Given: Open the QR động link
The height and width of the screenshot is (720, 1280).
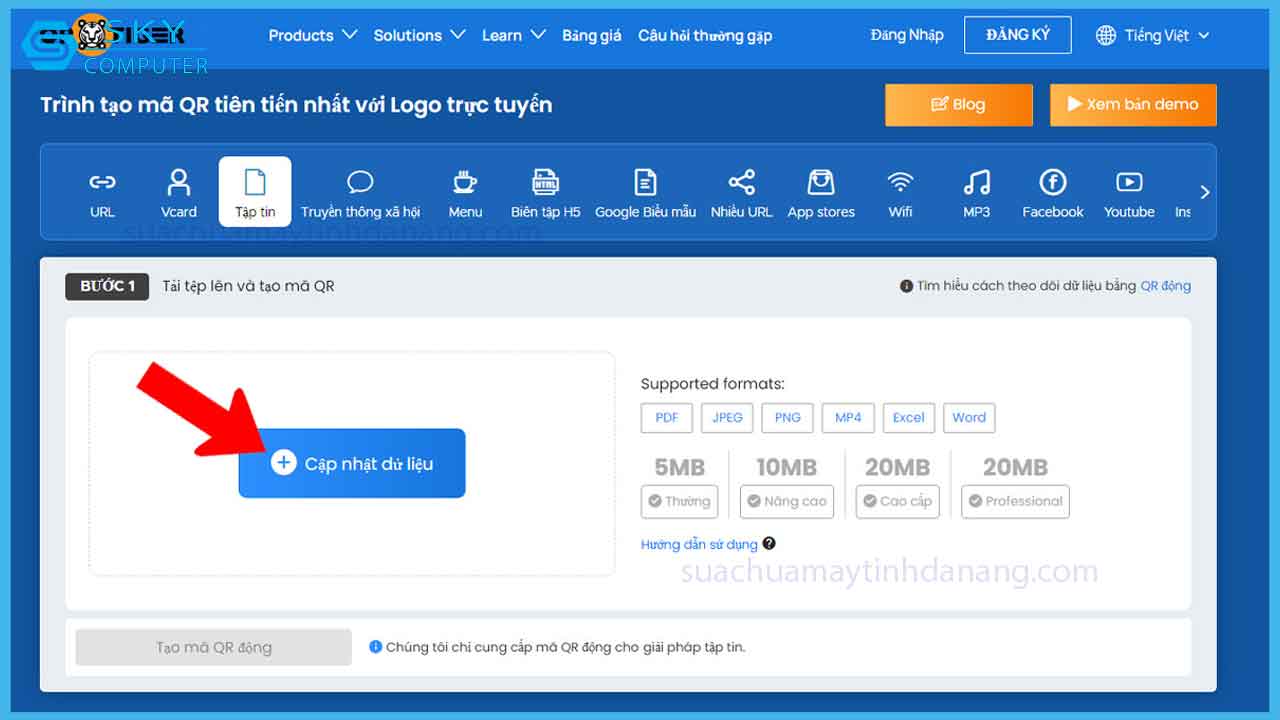Looking at the screenshot, I should click(1165, 286).
